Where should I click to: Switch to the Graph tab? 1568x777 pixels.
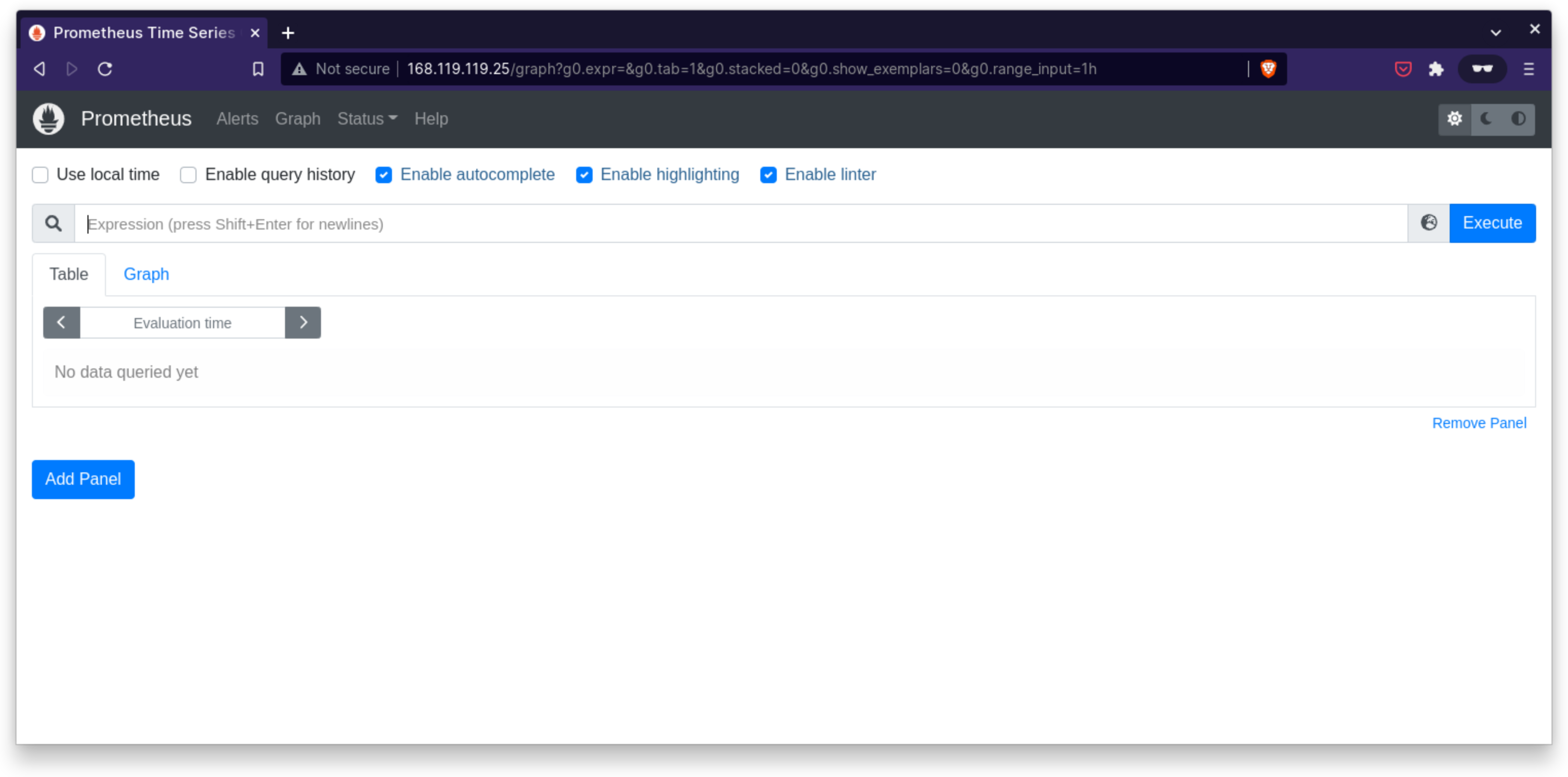[146, 274]
